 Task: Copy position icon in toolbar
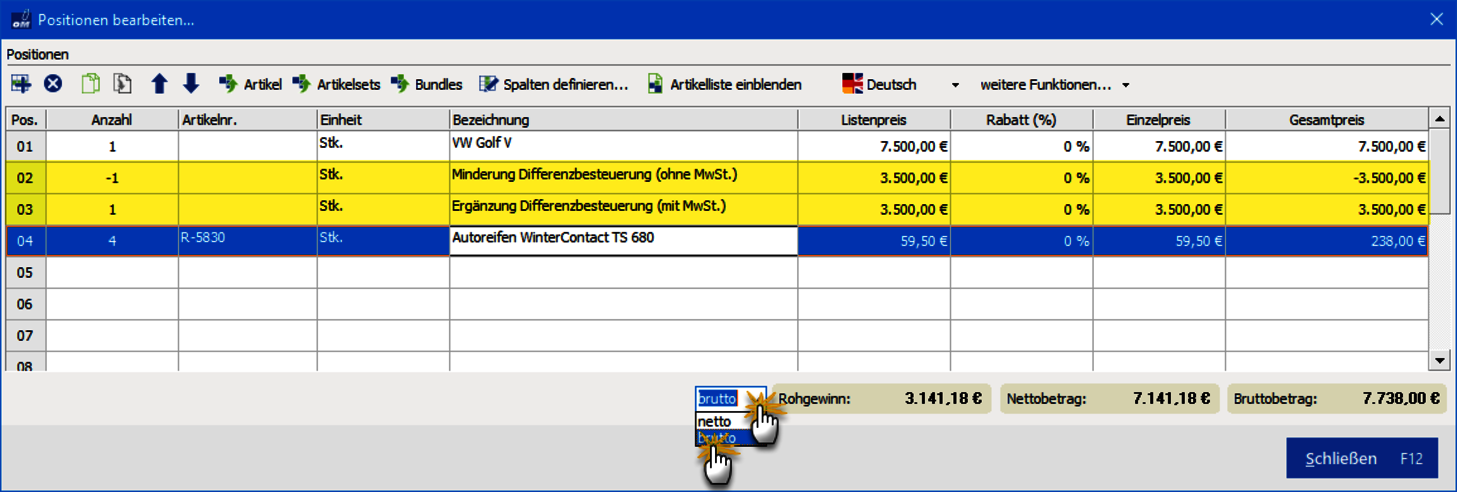[x=91, y=84]
